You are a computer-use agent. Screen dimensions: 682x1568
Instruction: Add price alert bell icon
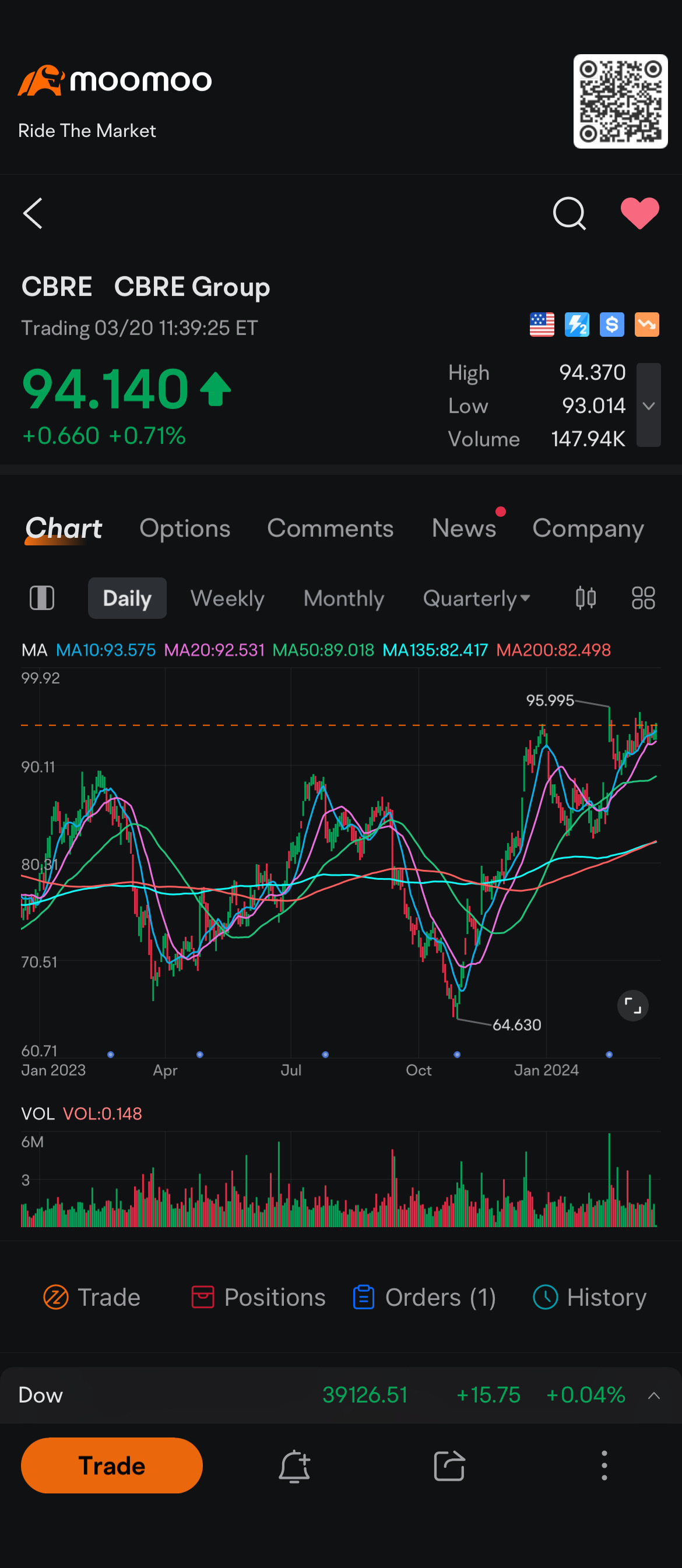(x=295, y=1466)
